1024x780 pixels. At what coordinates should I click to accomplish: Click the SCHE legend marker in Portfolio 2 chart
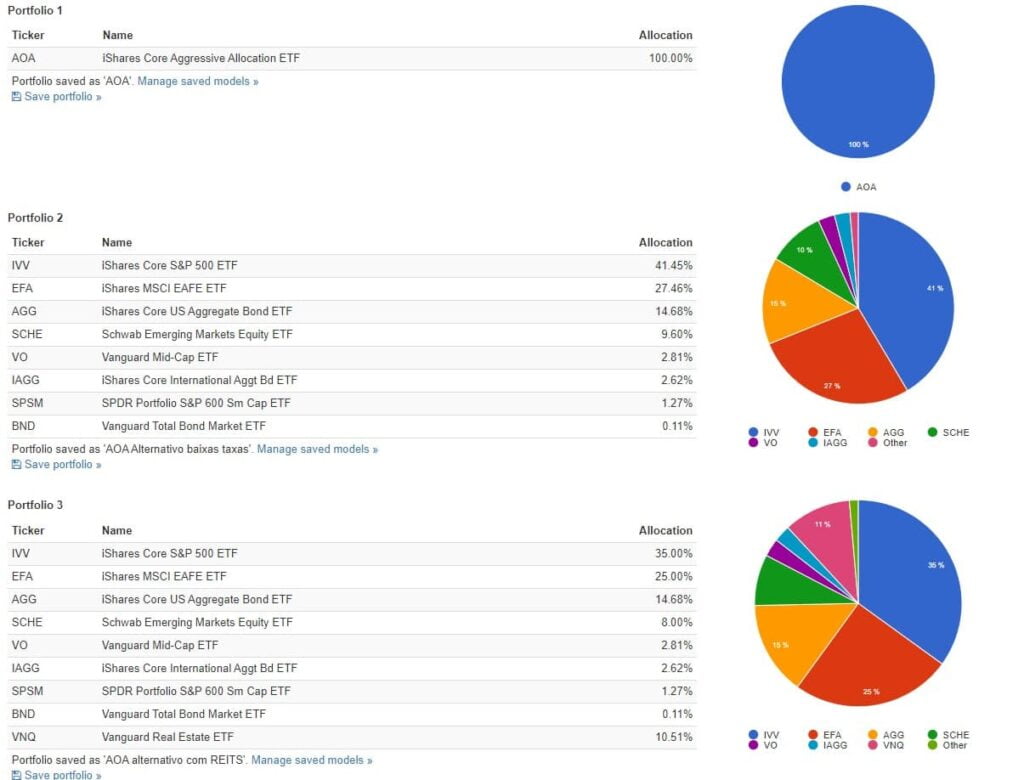coord(933,433)
